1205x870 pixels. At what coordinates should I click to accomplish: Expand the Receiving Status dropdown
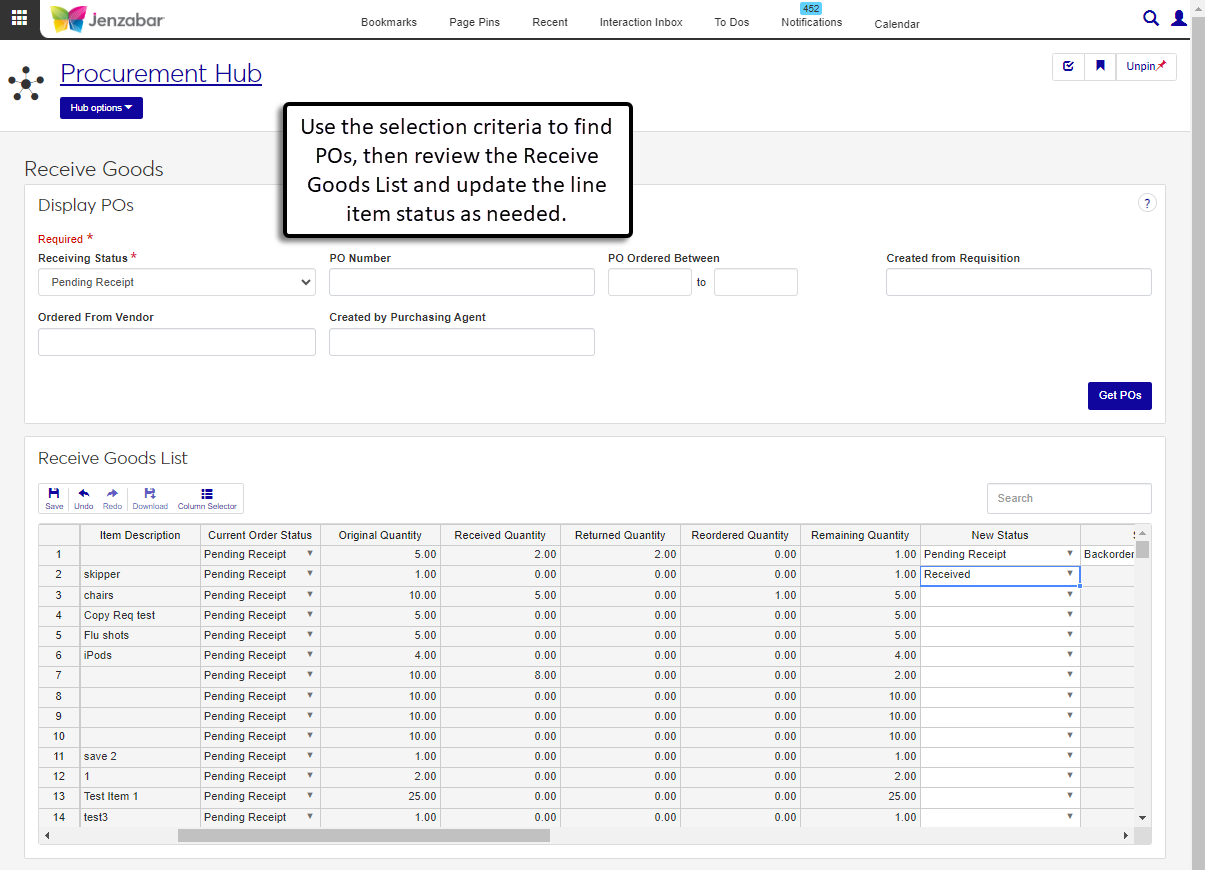[x=177, y=282]
